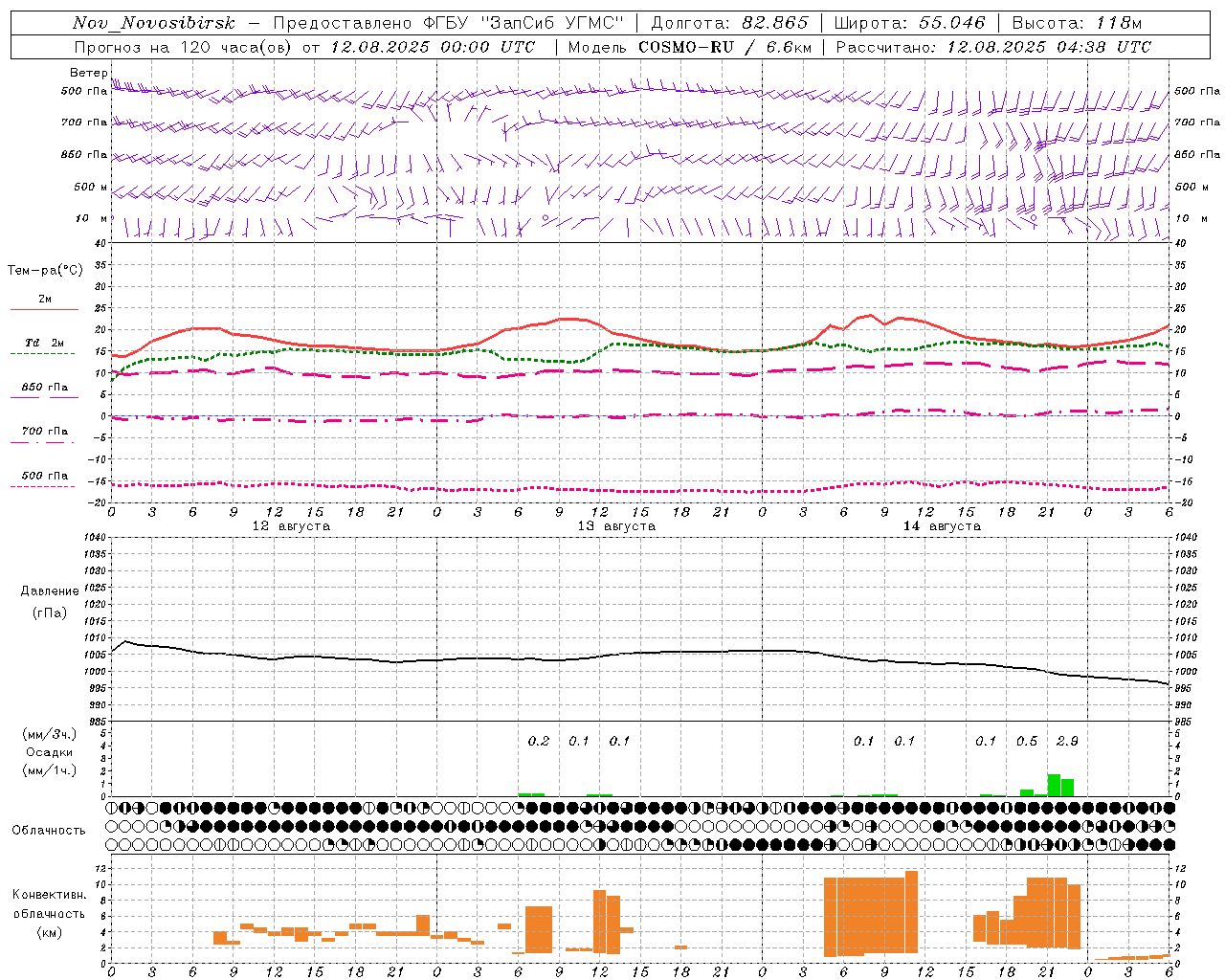Select the 0.2 precipitation value
The width and height of the screenshot is (1225, 980).
(539, 741)
